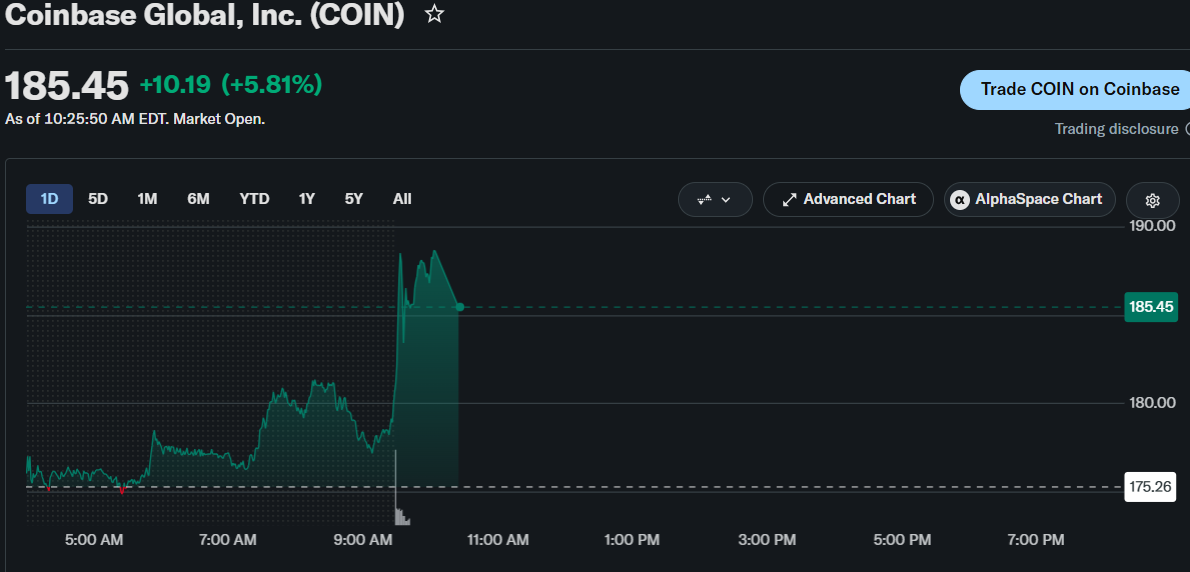
Task: Switch to the 1M range
Action: pos(147,199)
